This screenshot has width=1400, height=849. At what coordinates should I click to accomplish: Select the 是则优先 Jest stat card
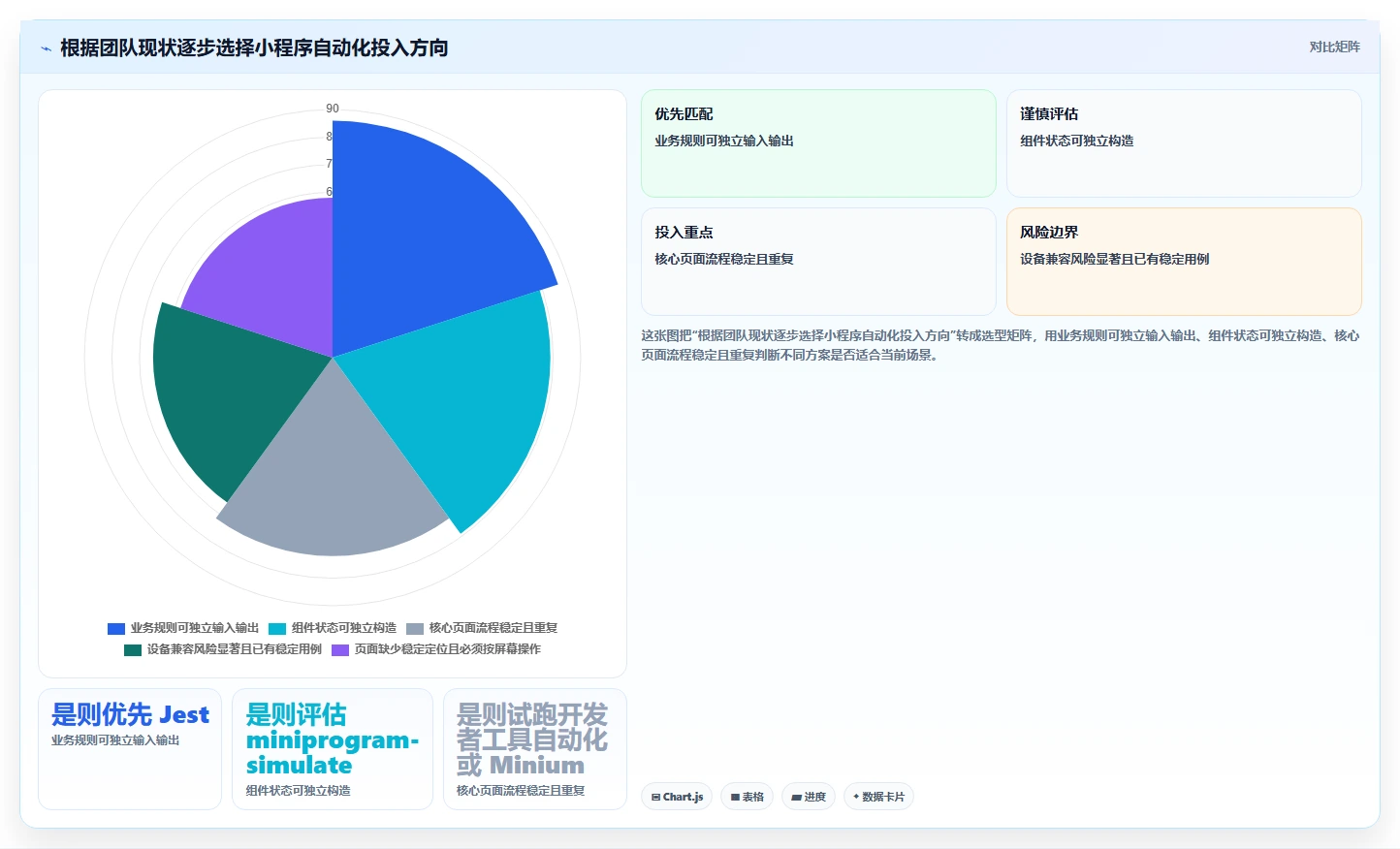point(130,749)
